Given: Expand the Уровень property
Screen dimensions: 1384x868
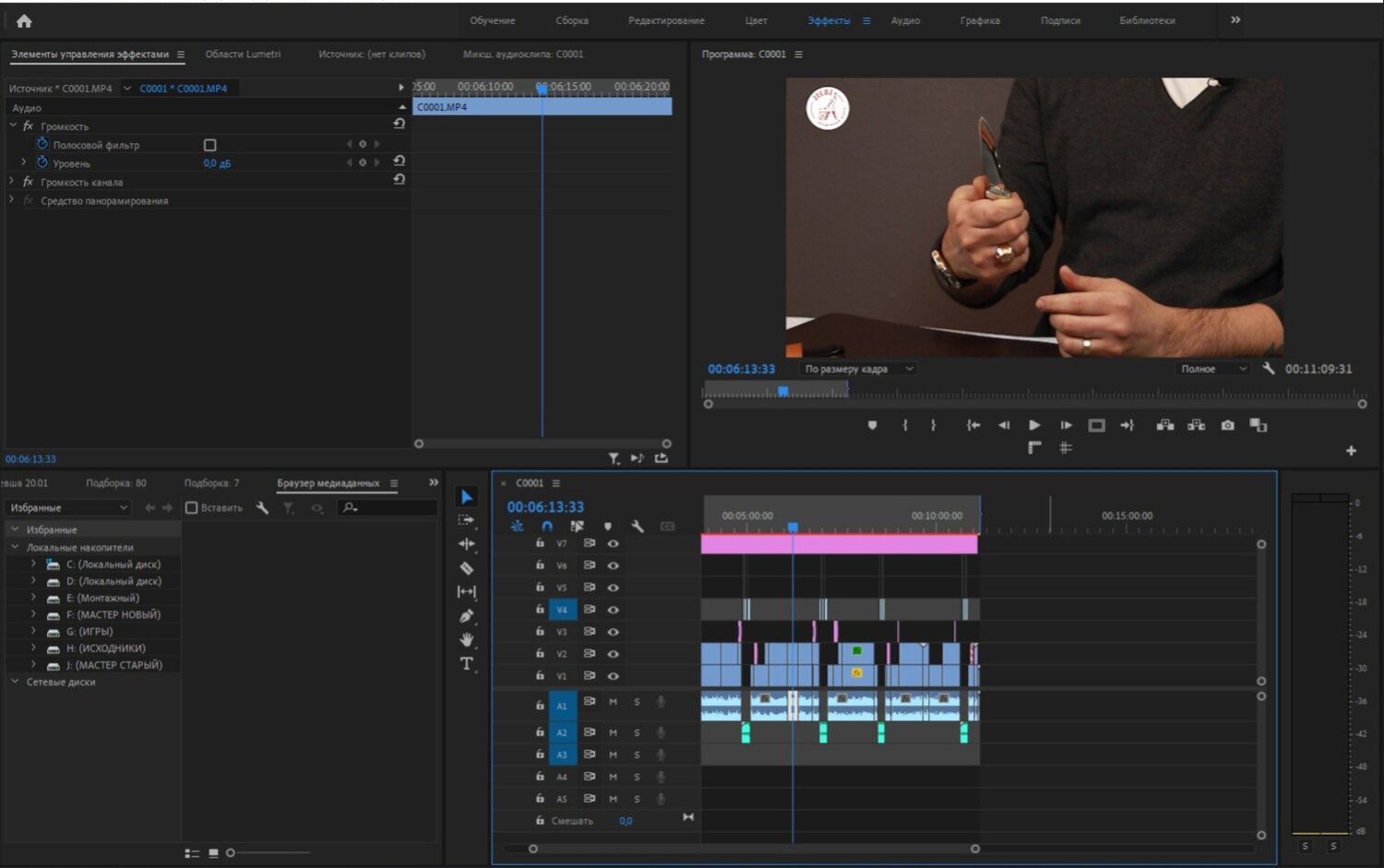Looking at the screenshot, I should coord(24,162).
